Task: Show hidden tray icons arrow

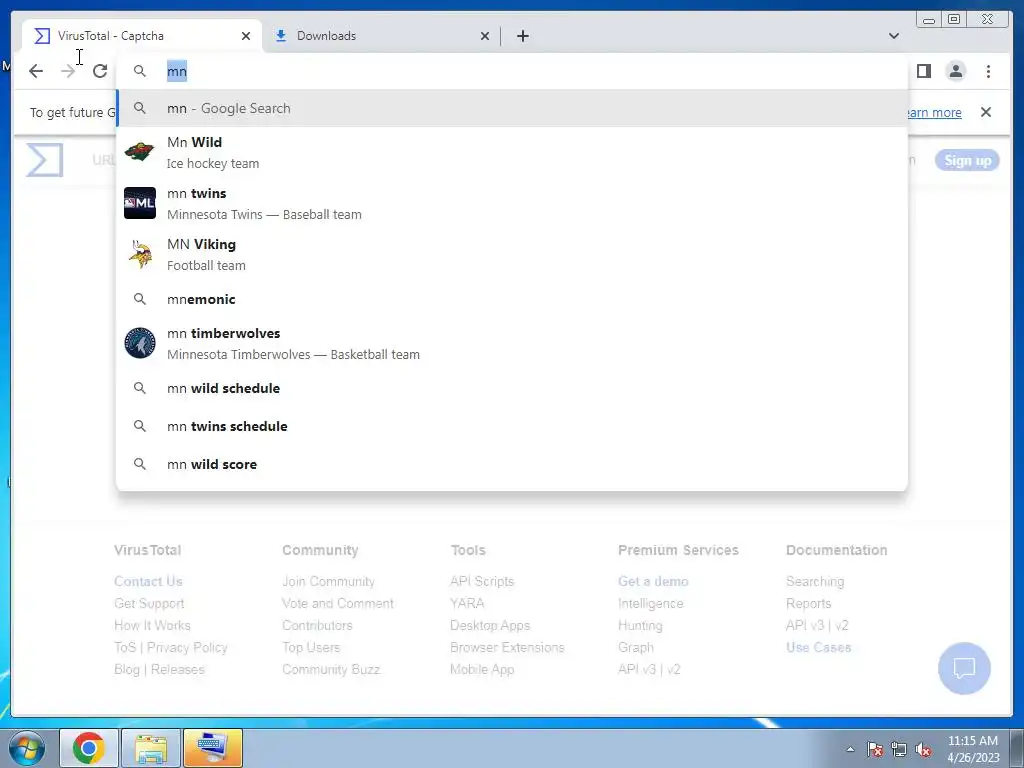Action: 850,749
